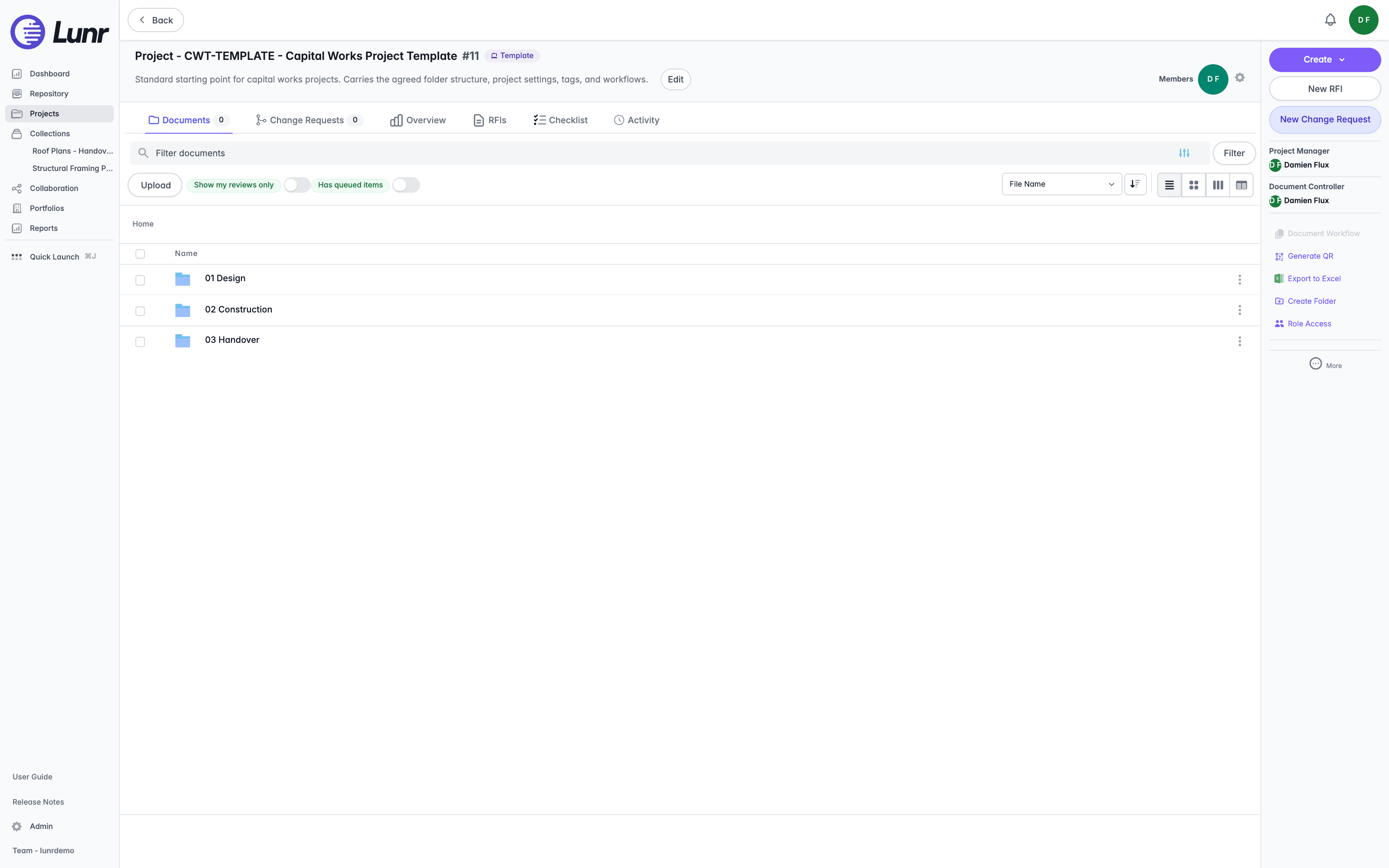This screenshot has height=868, width=1389.
Task: Open Collaboration in the sidebar
Action: (59, 188)
